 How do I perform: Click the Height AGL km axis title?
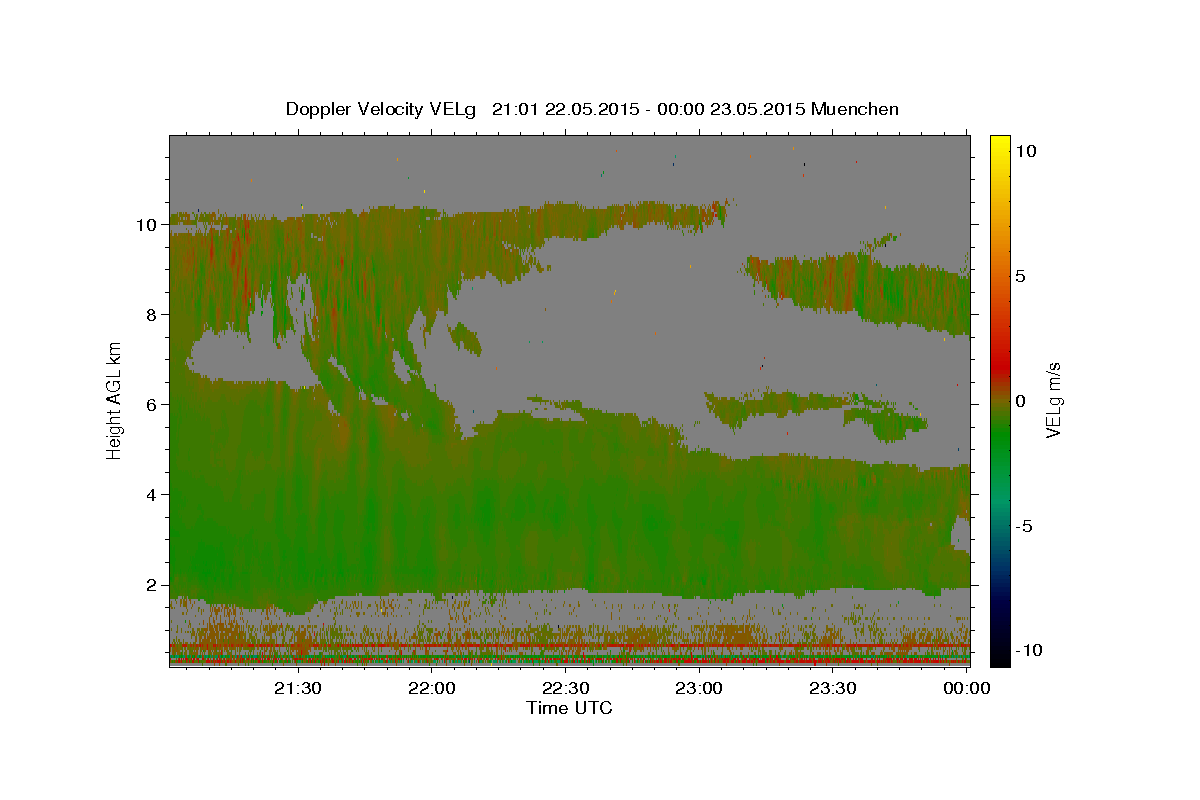(x=115, y=402)
